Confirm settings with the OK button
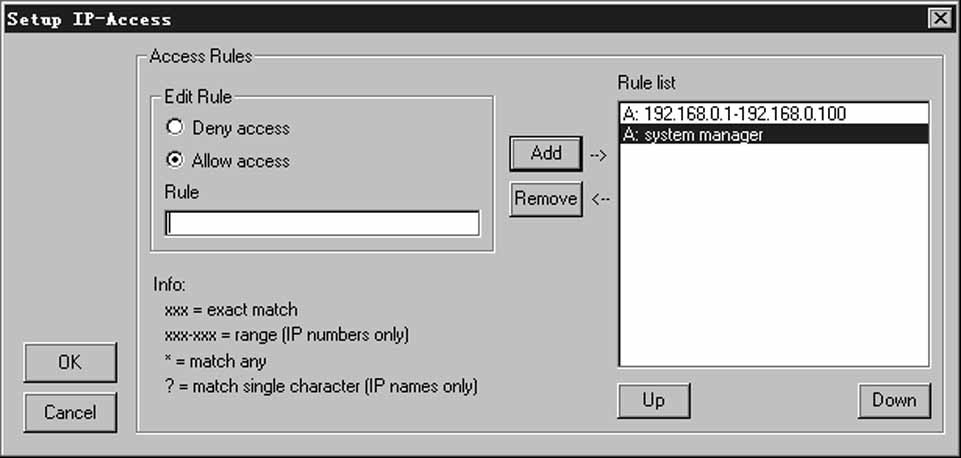Screen dimensions: 961x458 click(x=70, y=362)
